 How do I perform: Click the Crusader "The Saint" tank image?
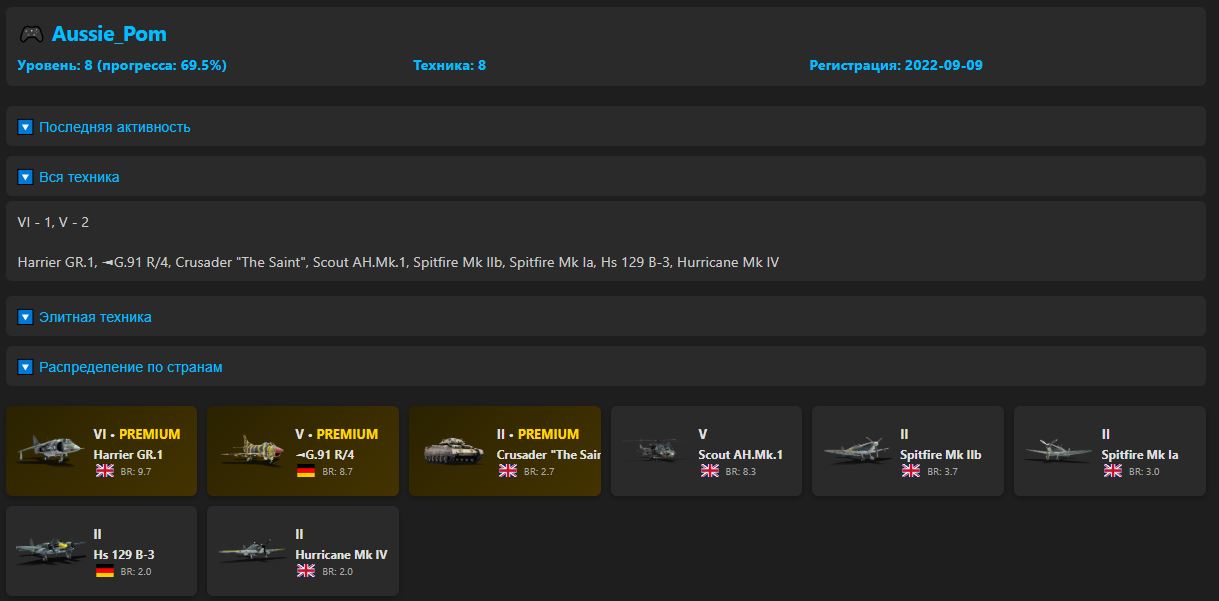click(453, 451)
